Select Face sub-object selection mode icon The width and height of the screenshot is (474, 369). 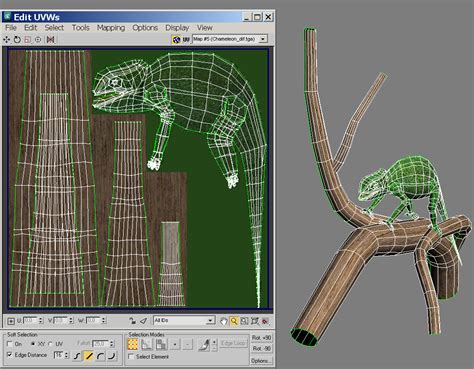click(x=161, y=344)
